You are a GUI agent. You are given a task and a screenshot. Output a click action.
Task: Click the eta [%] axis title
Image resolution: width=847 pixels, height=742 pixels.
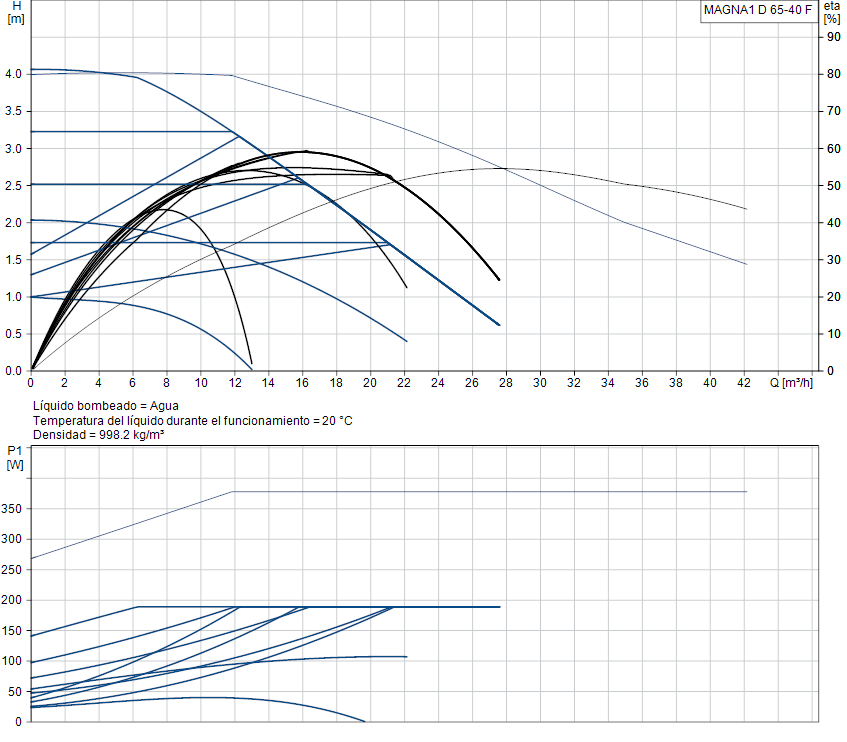coord(832,12)
